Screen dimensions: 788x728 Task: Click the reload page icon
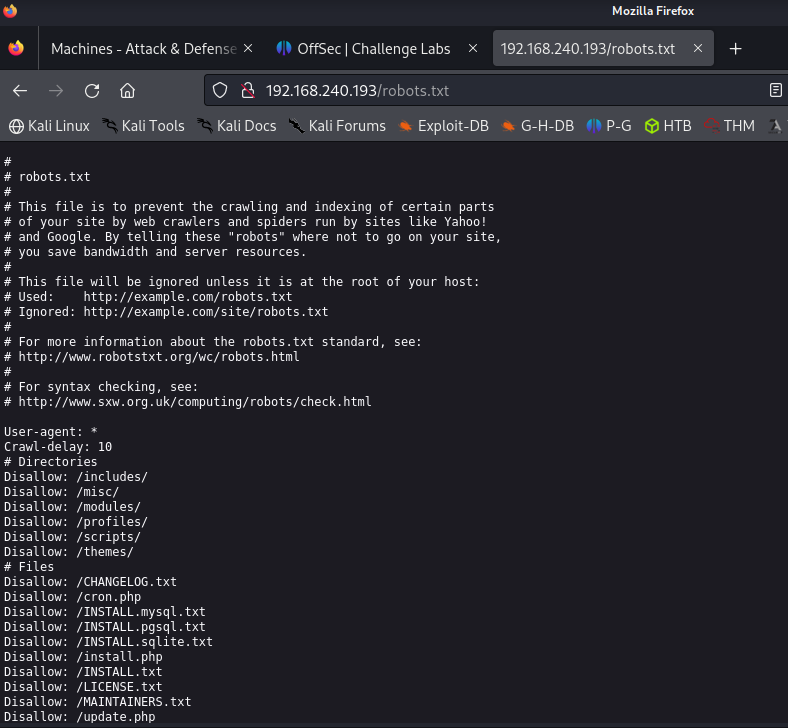(x=92, y=91)
